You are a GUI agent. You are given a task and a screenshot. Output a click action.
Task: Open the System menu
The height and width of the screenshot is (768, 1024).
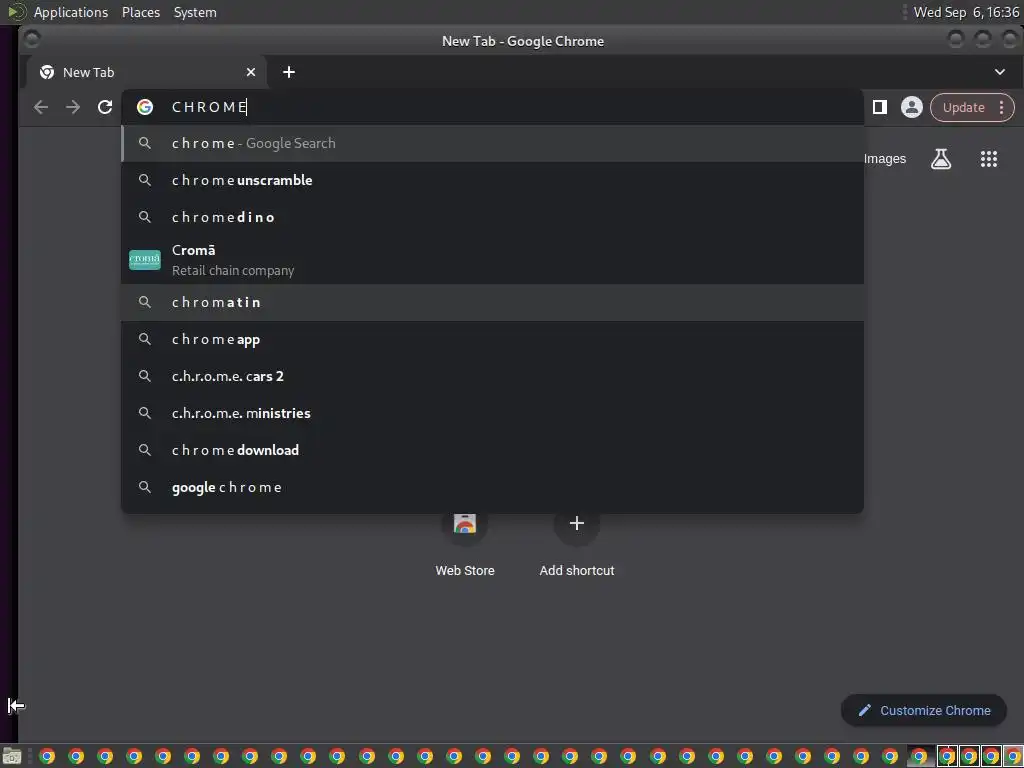point(195,12)
